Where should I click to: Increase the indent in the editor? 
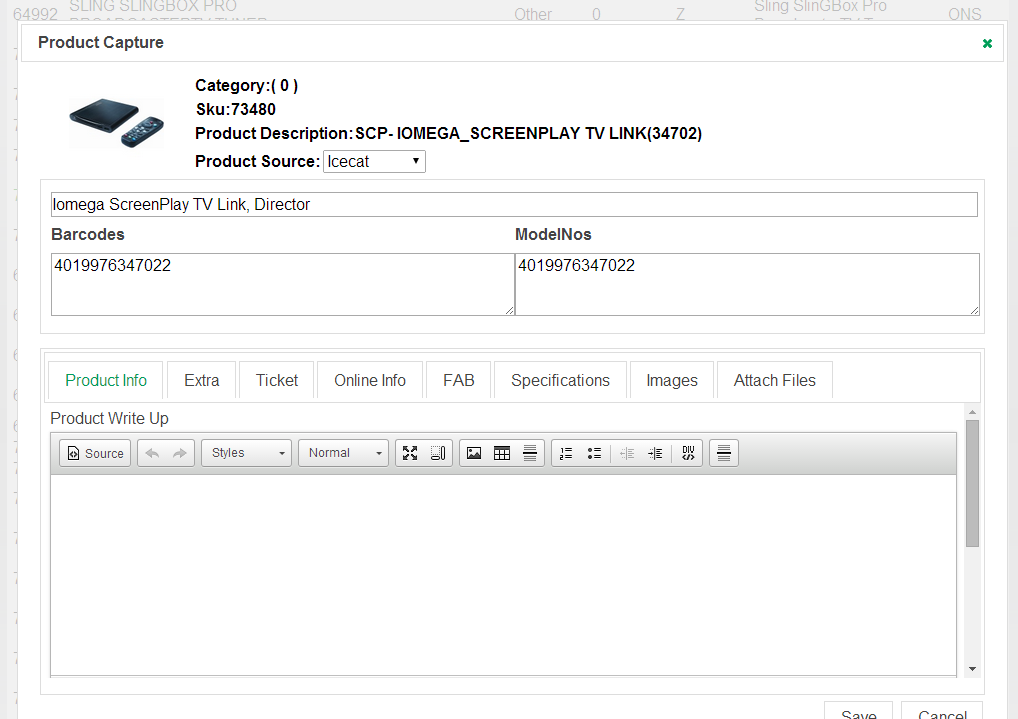coord(655,453)
